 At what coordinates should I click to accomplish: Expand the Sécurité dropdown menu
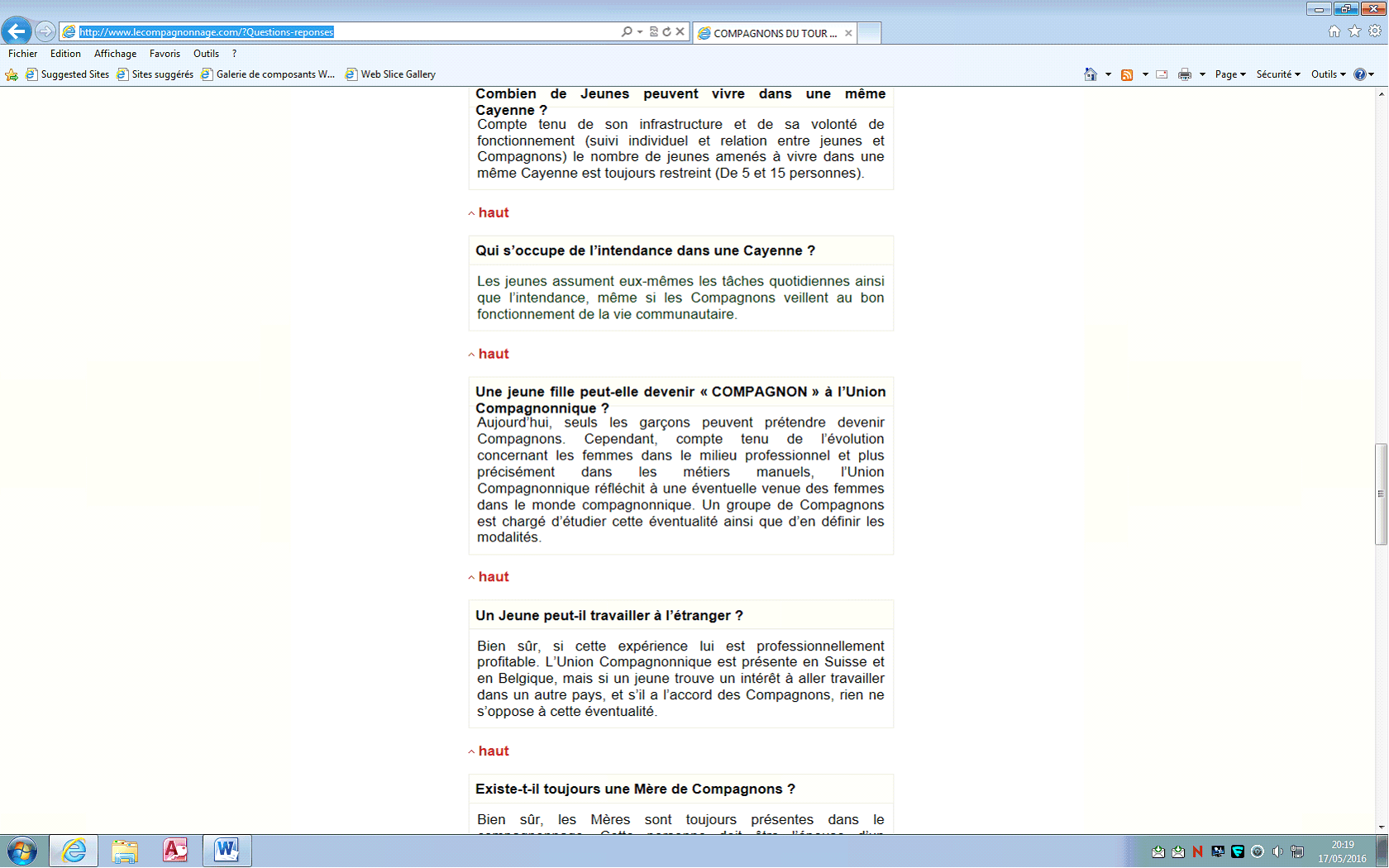point(1278,74)
